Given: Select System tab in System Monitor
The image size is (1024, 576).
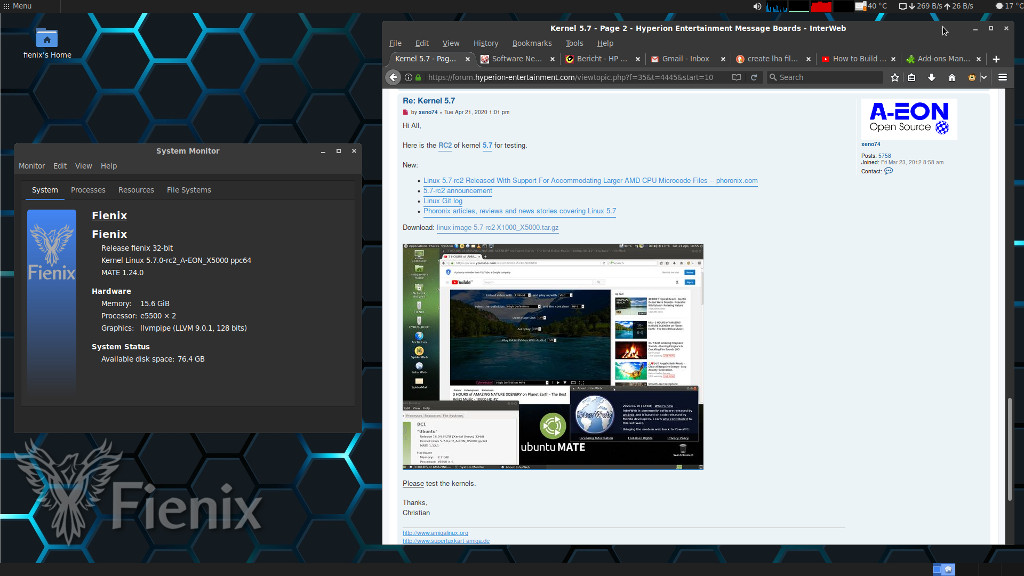Looking at the screenshot, I should (x=45, y=190).
